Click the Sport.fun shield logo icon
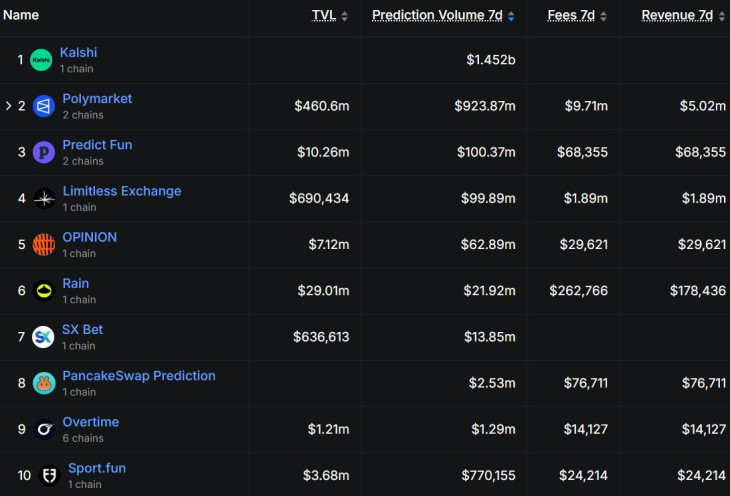 click(49, 476)
